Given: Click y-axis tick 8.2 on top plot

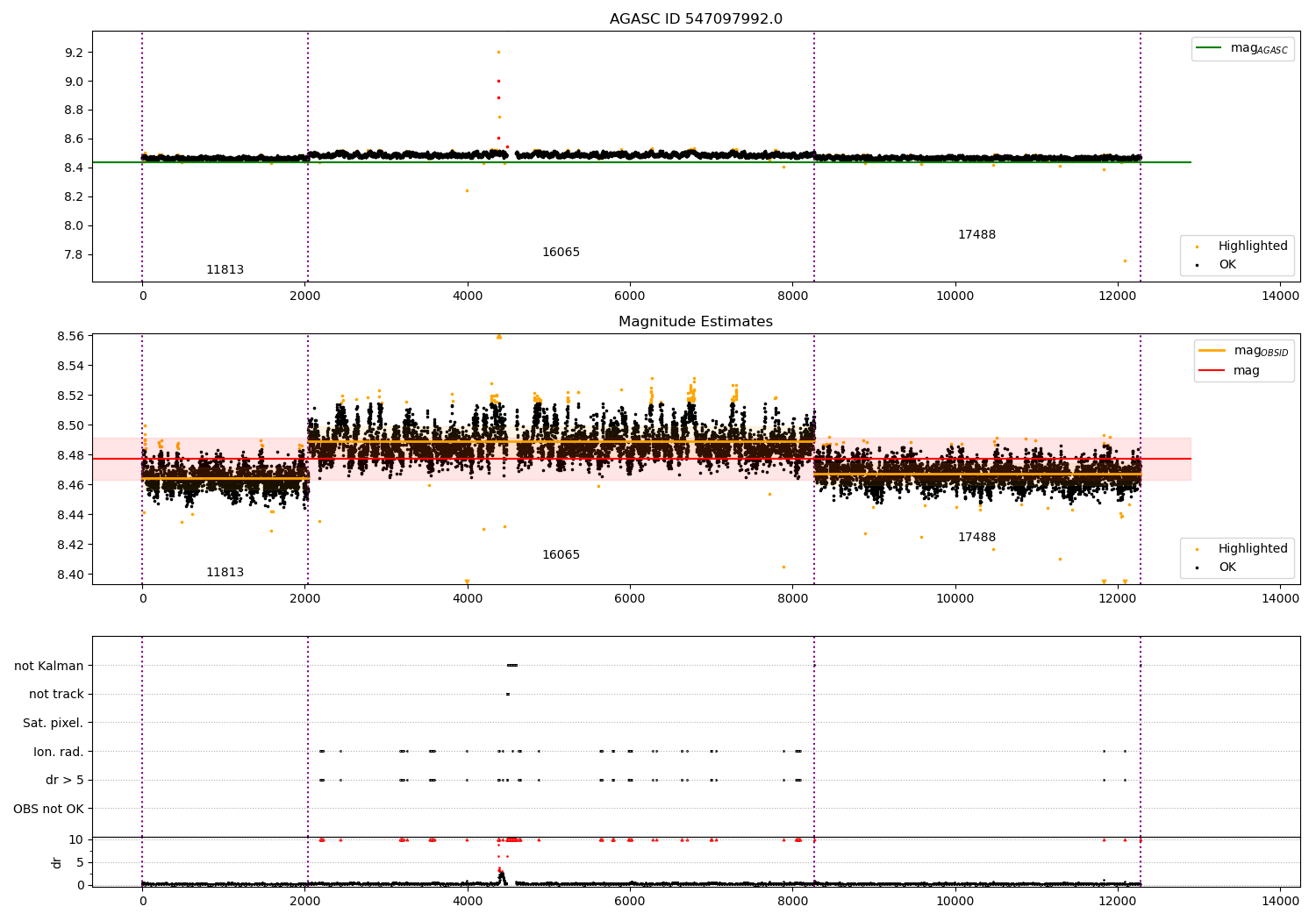Looking at the screenshot, I should [74, 196].
